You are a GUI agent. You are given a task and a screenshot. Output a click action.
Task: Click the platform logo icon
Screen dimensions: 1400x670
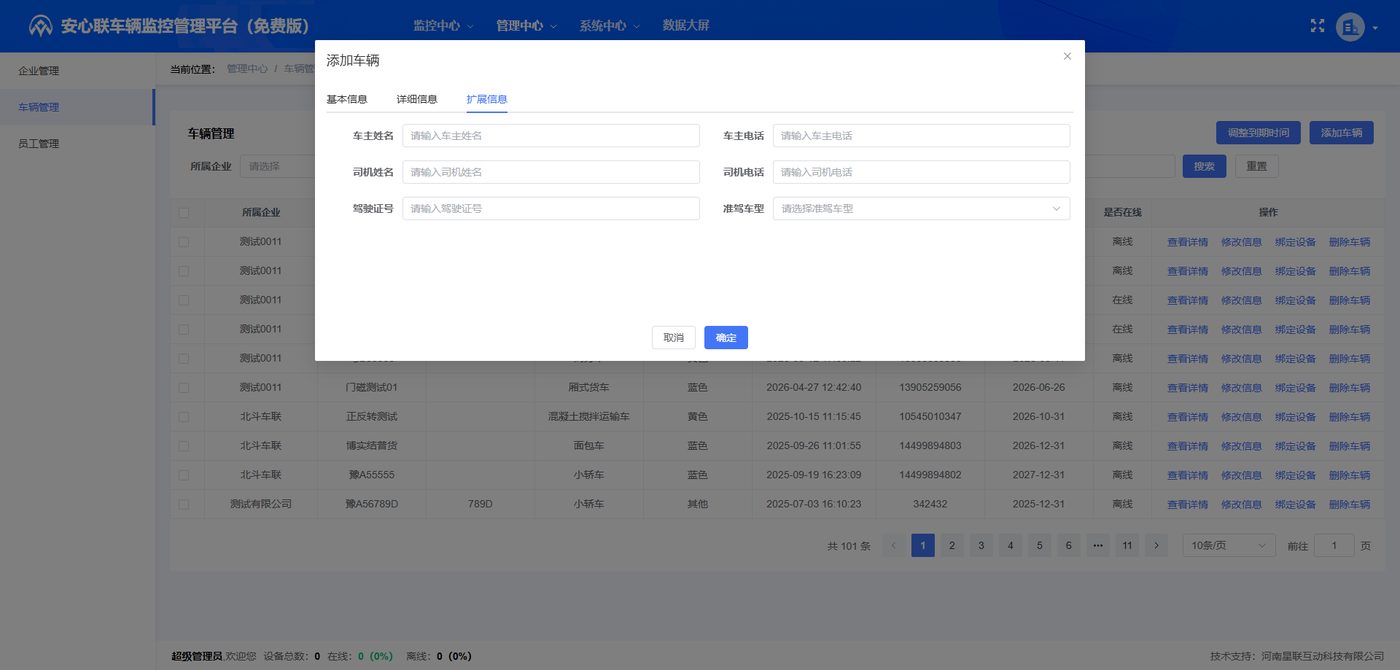[x=40, y=26]
